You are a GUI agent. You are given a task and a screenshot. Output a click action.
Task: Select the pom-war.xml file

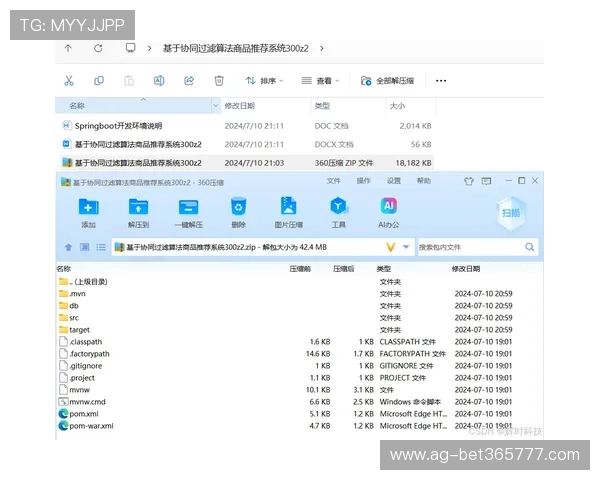86,426
